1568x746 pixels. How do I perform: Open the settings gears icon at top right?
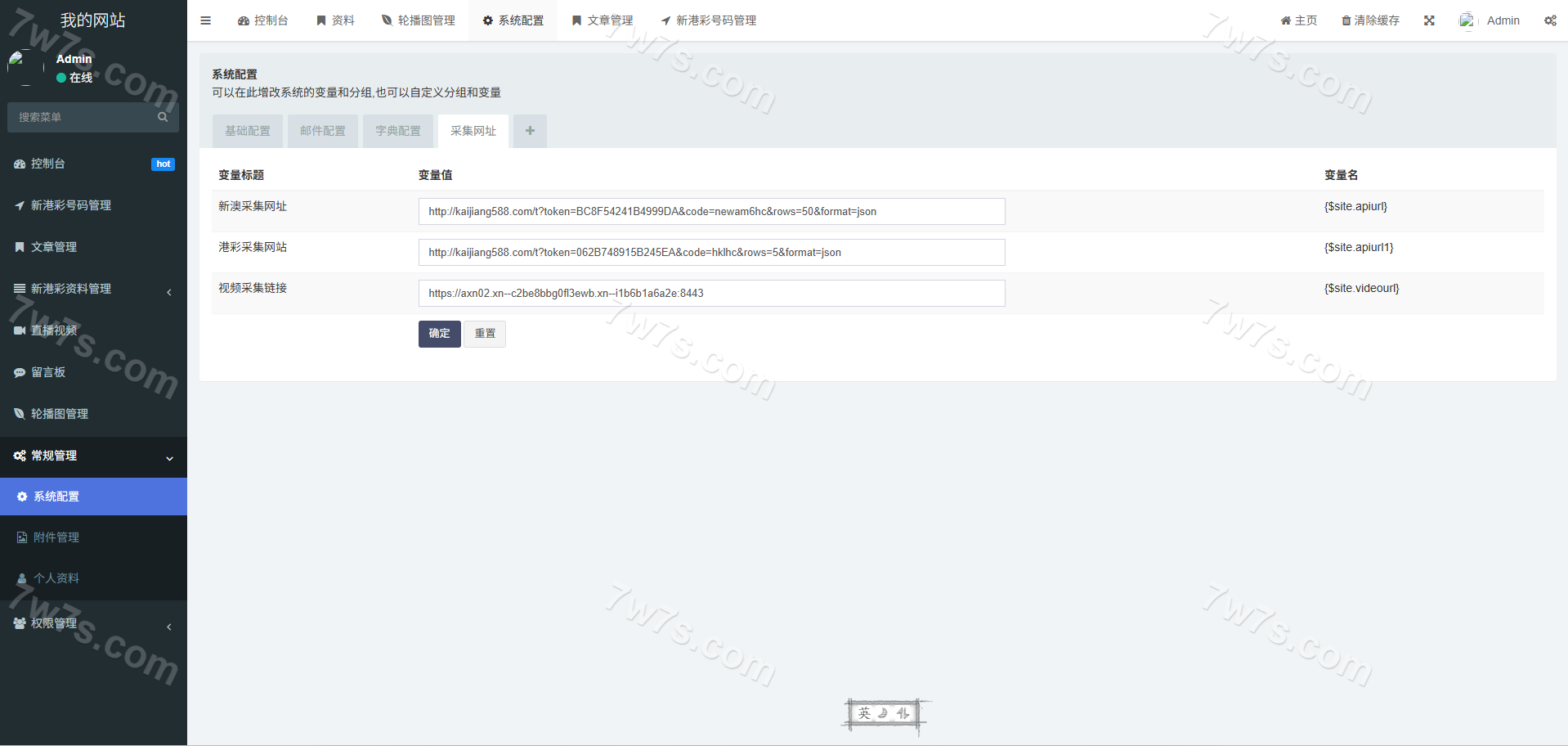[x=1550, y=20]
